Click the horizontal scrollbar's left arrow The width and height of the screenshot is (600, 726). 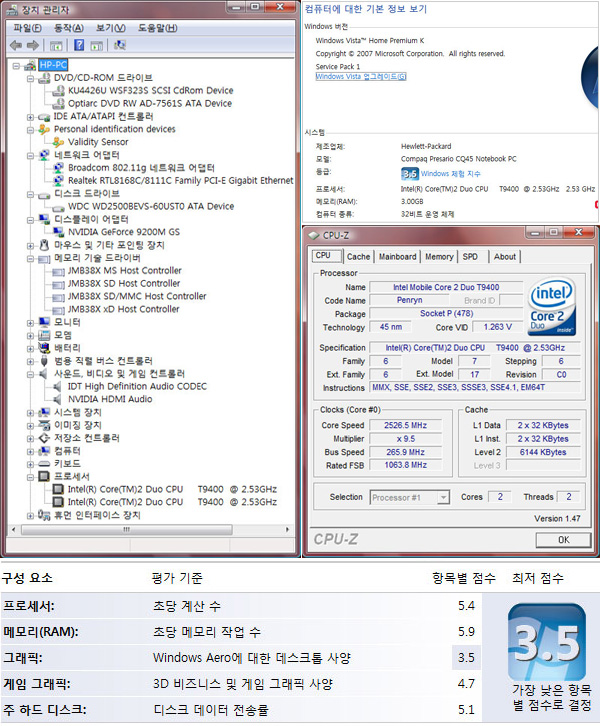pos(13,529)
